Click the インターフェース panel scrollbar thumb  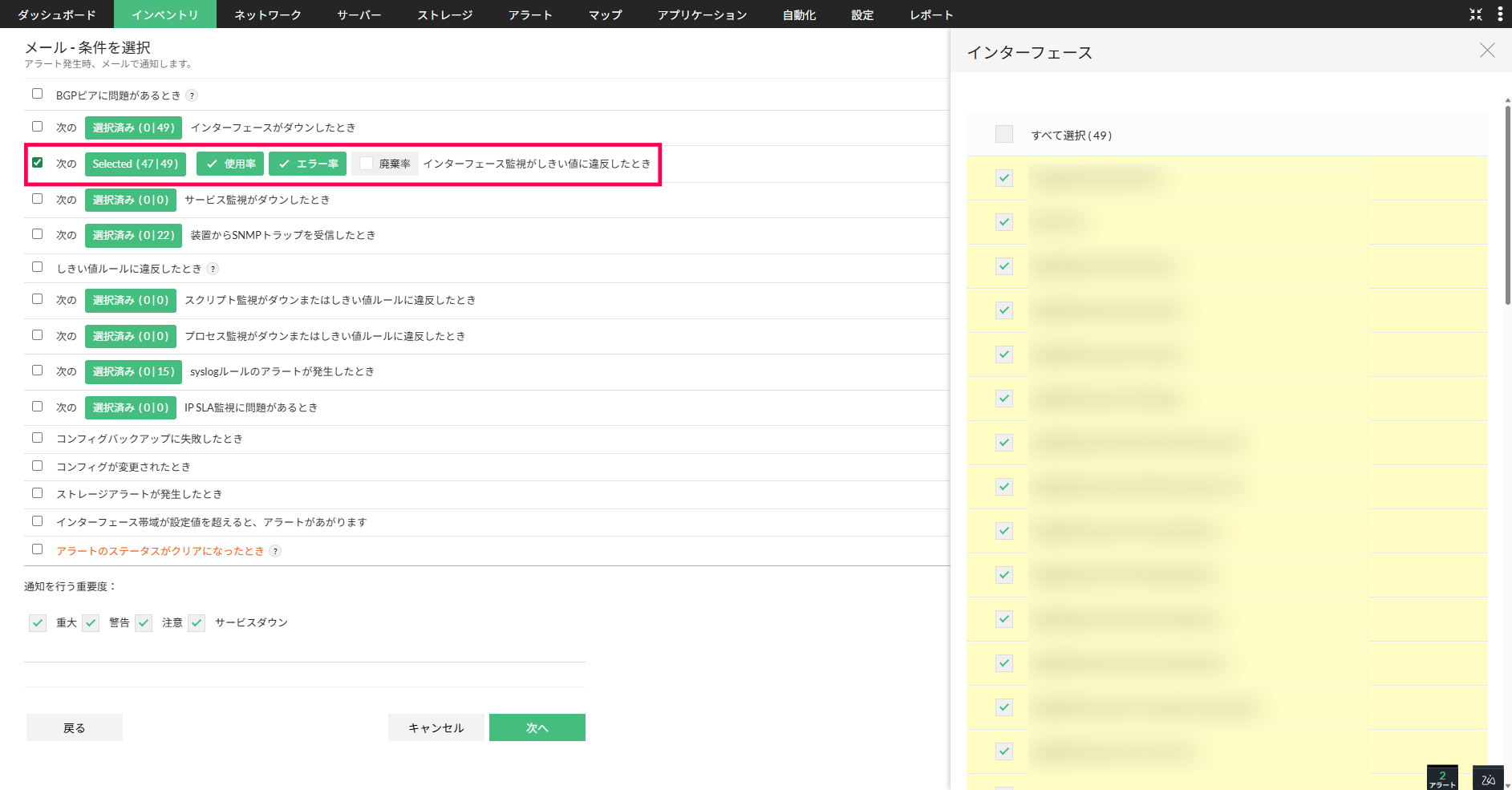(1508, 205)
